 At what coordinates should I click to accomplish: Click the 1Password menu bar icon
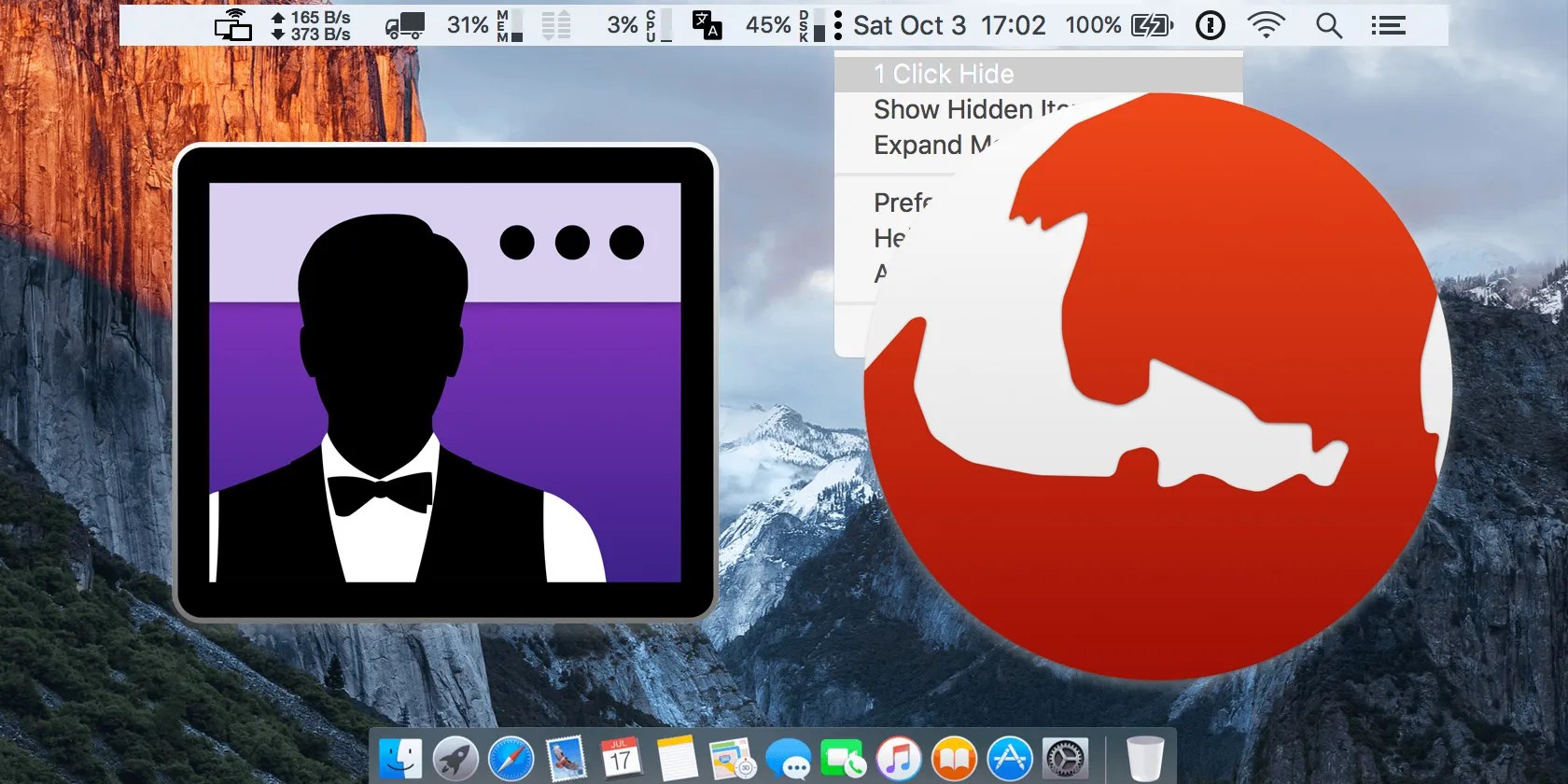point(1211,25)
